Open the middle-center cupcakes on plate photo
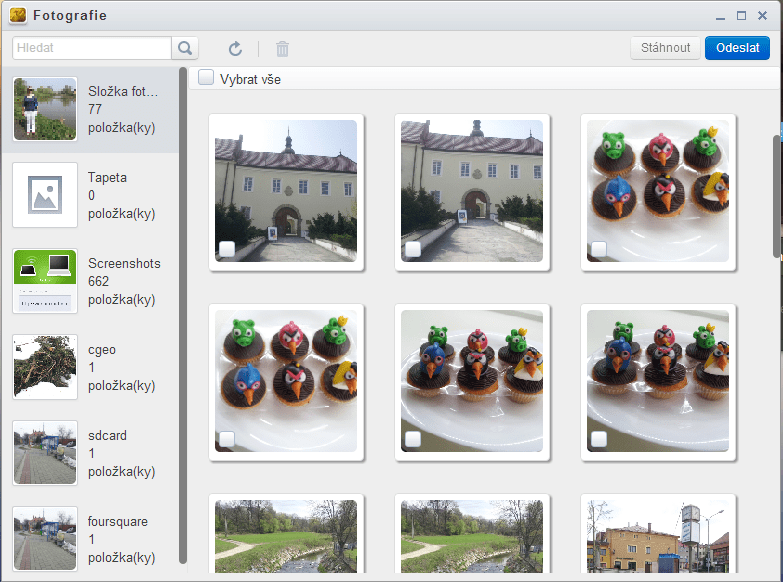This screenshot has height=582, width=783. click(472, 381)
